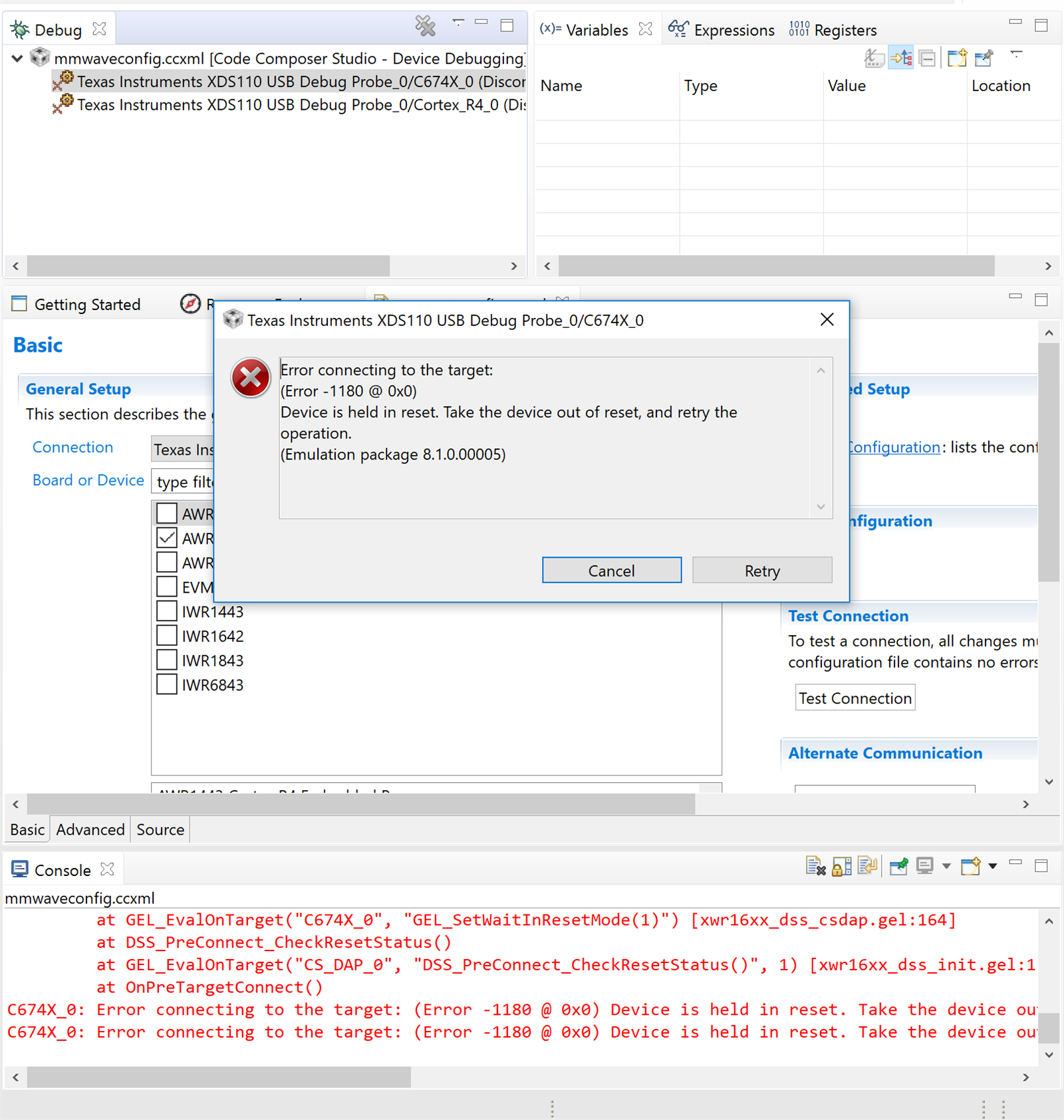The width and height of the screenshot is (1064, 1120).
Task: Select the C674X_0 debug probe entry
Action: point(290,81)
